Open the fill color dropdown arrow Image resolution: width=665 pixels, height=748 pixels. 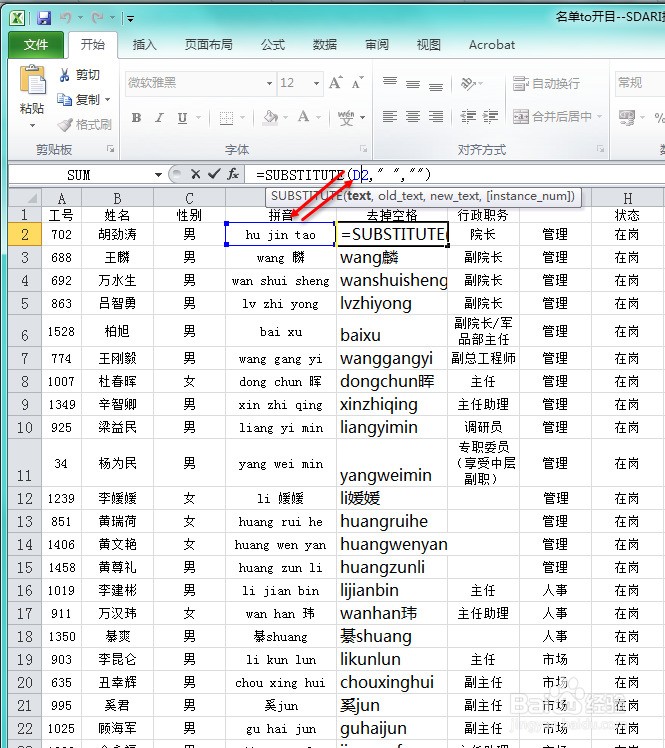286,117
